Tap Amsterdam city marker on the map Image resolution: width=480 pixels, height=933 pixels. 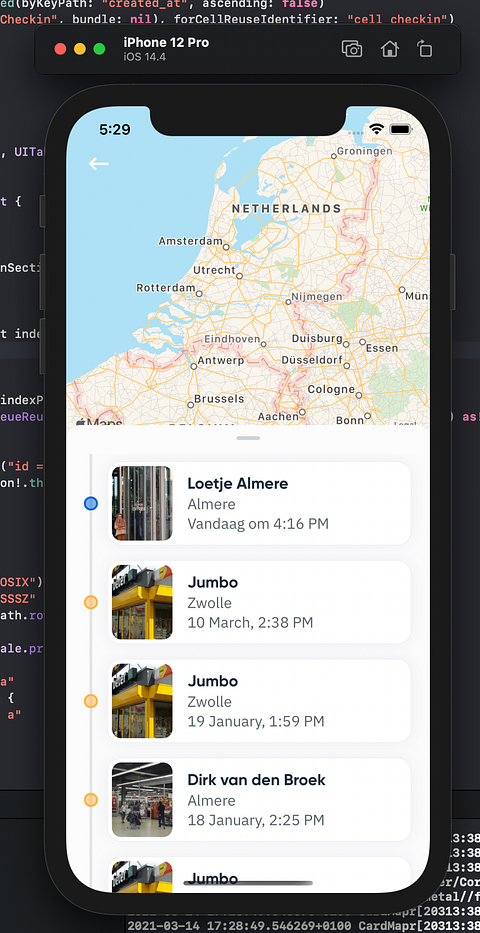(x=226, y=245)
